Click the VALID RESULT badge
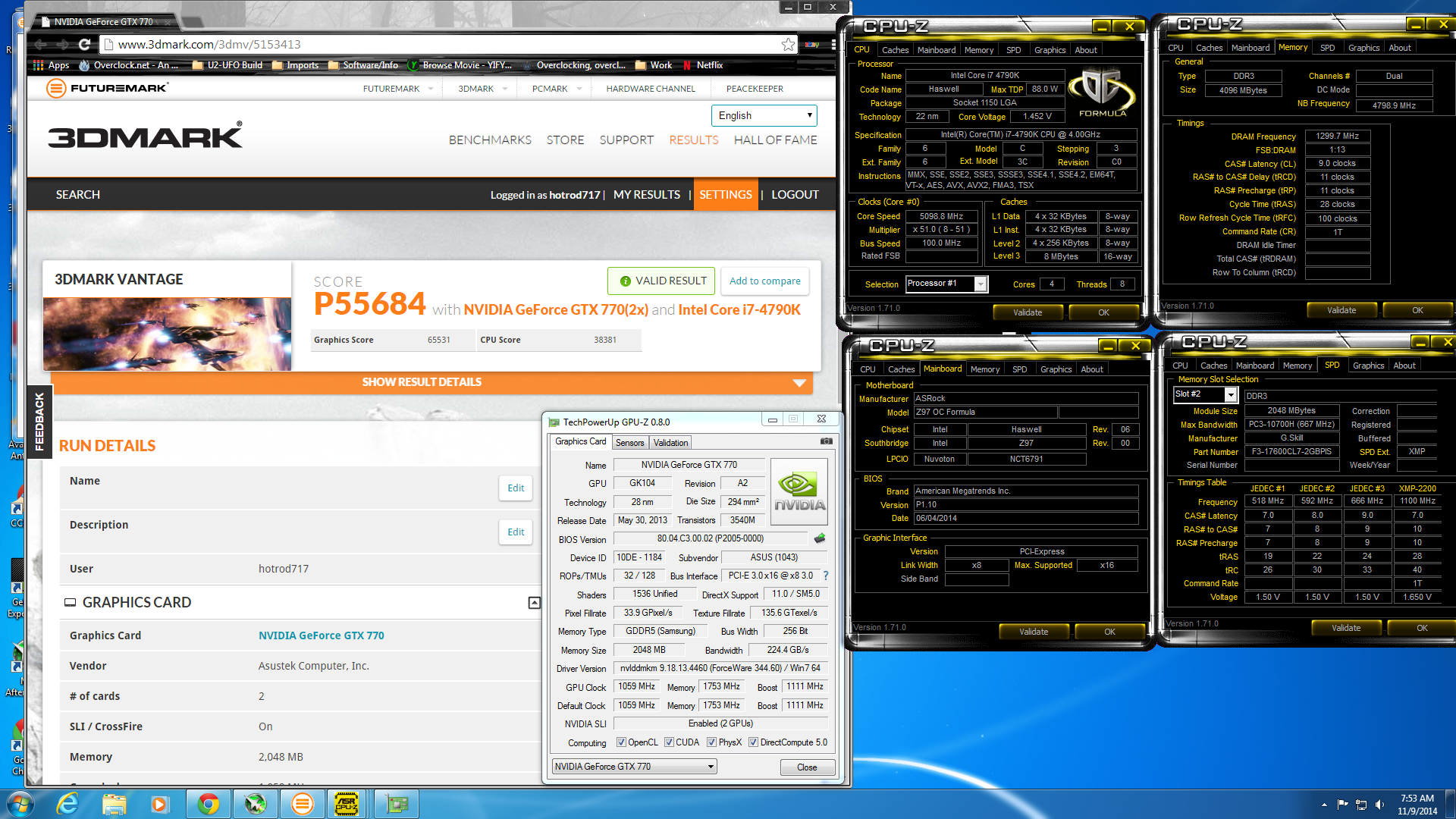The height and width of the screenshot is (819, 1456). click(661, 281)
